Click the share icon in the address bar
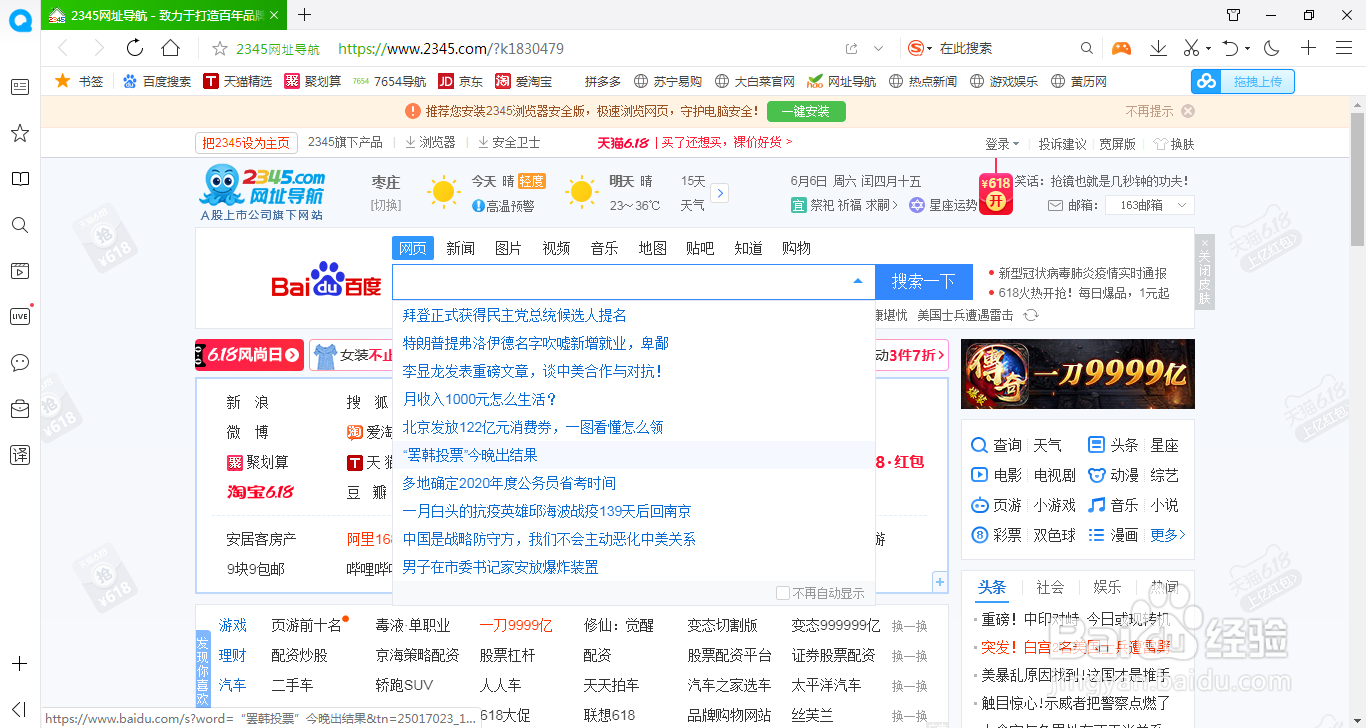 click(x=851, y=48)
